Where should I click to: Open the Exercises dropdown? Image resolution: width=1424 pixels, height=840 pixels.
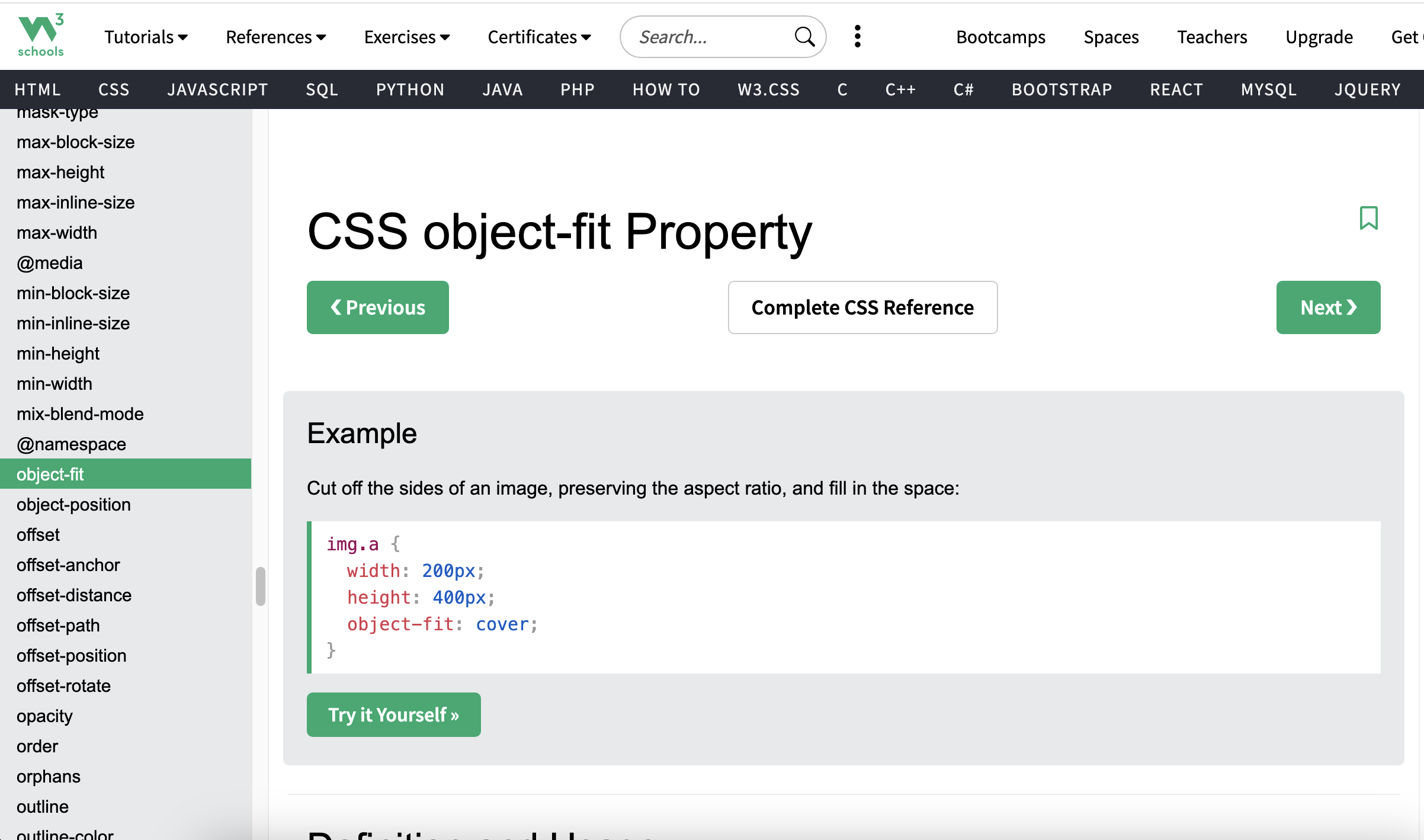[407, 36]
